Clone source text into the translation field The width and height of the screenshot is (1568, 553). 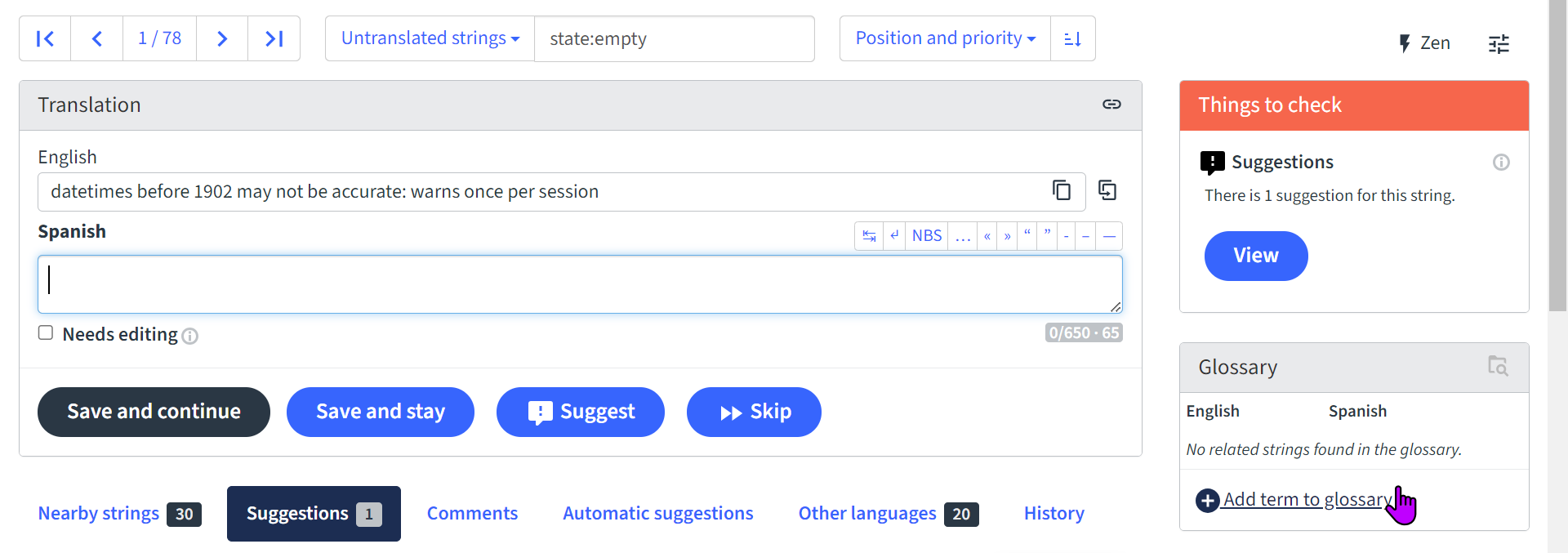[x=1108, y=190]
